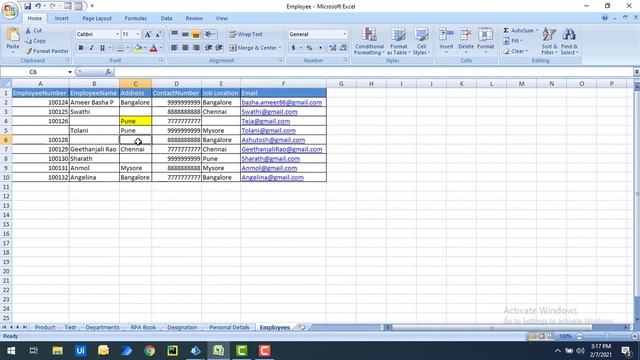Open basha.ameer86@gmail.com email link
Image resolution: width=640 pixels, height=360 pixels.
tap(282, 102)
